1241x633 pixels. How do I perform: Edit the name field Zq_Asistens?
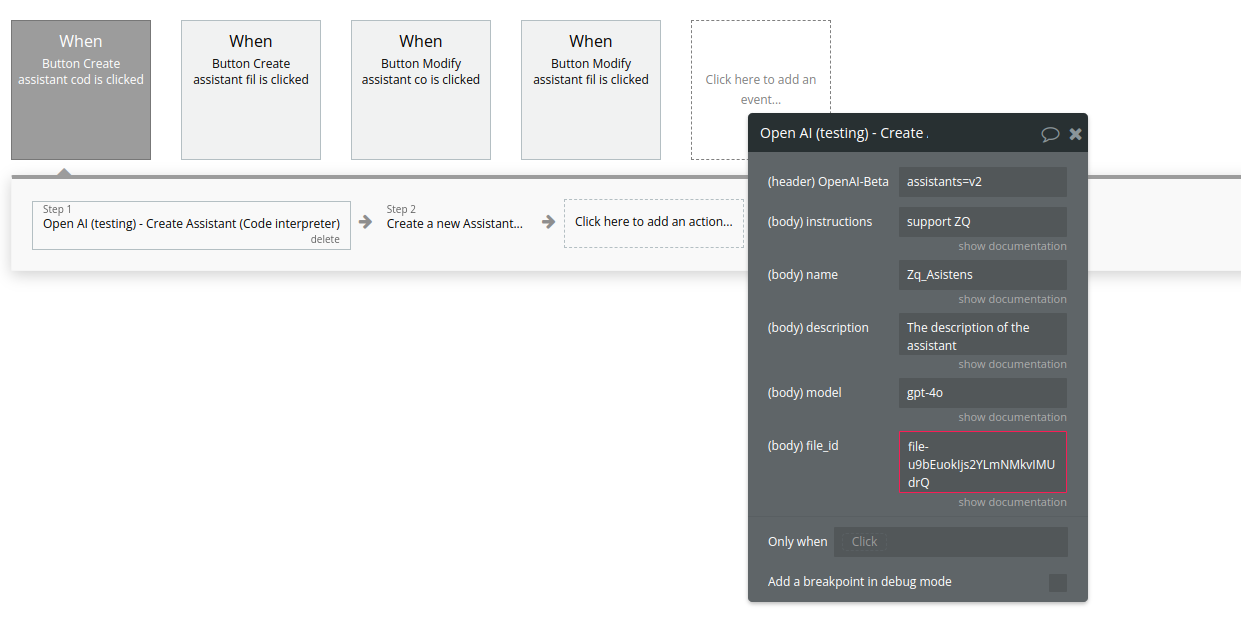pos(983,275)
